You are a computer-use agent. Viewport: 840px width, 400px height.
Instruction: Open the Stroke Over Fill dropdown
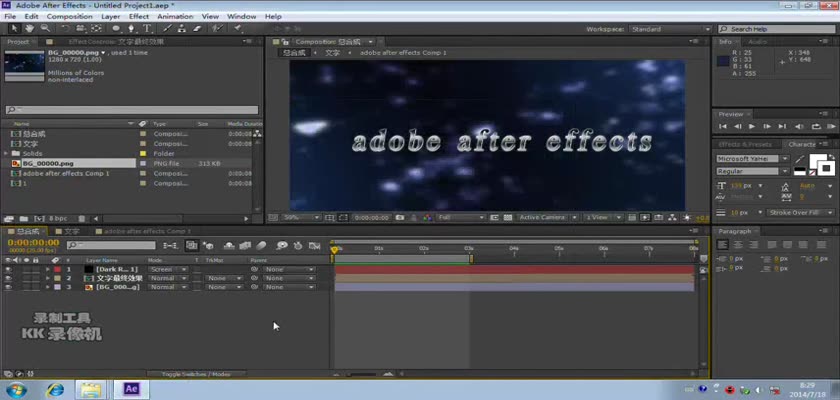800,213
